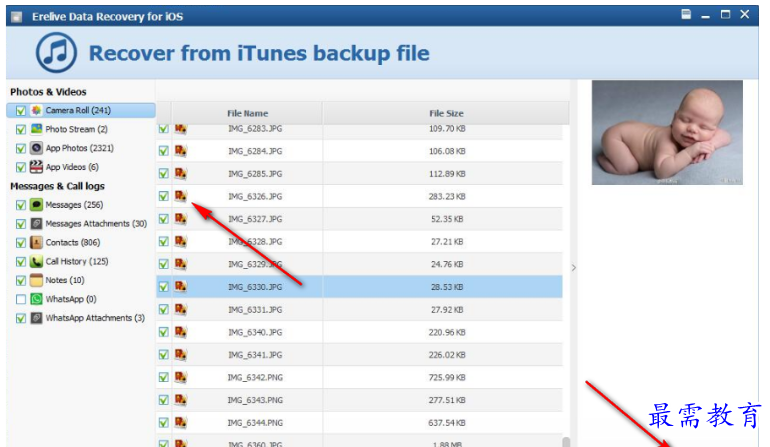This screenshot has width=770, height=447.
Task: Uncheck the Messages checkbox
Action: pyautogui.click(x=21, y=205)
